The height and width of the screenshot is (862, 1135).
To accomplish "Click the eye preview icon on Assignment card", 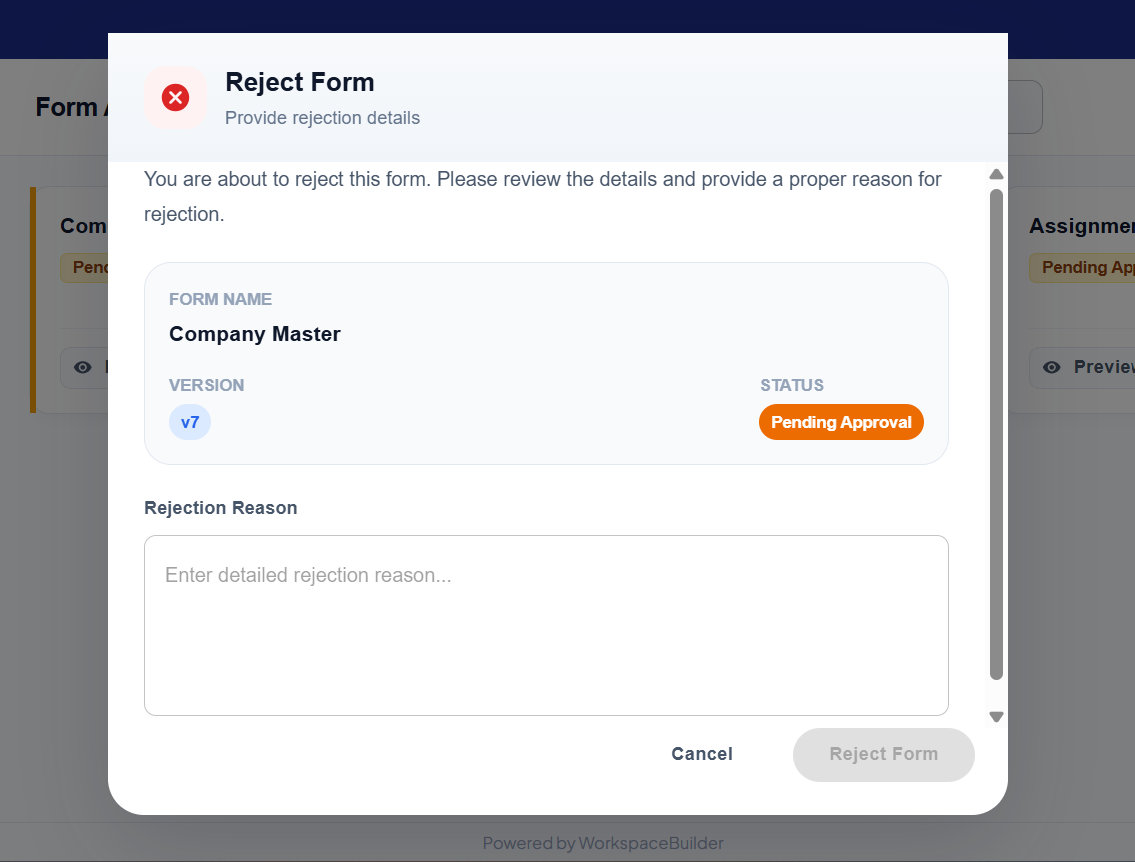I will (x=1052, y=368).
